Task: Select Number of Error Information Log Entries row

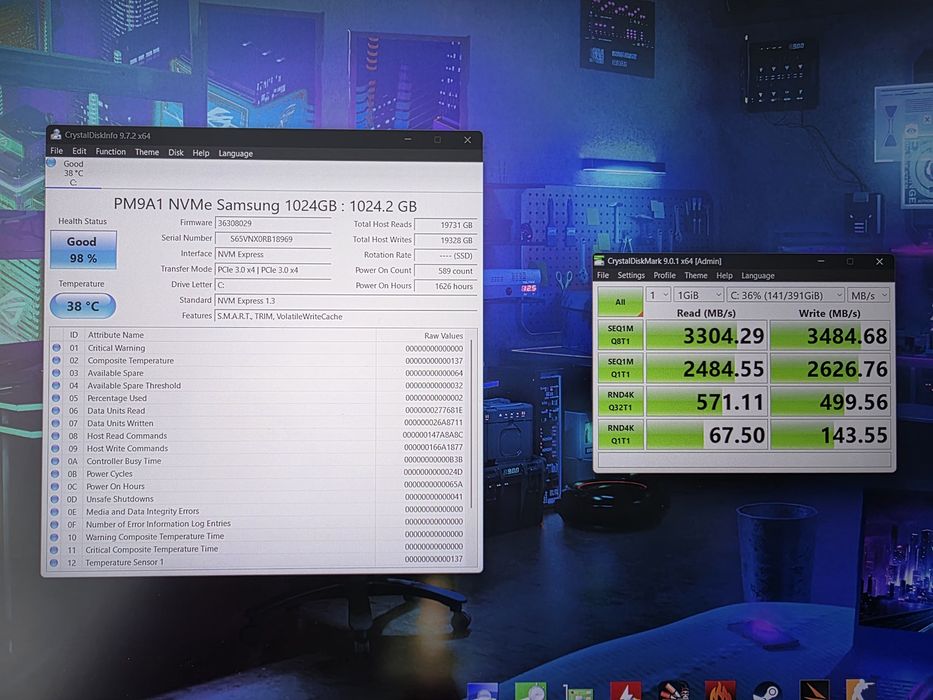Action: (x=259, y=524)
